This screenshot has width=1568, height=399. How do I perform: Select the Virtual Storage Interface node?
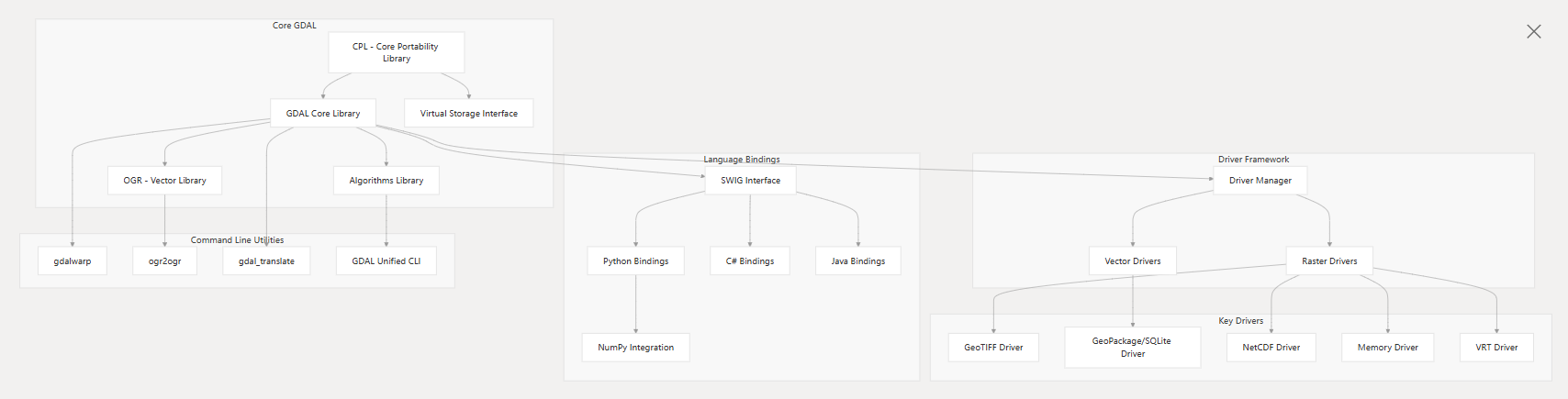pyautogui.click(x=468, y=114)
